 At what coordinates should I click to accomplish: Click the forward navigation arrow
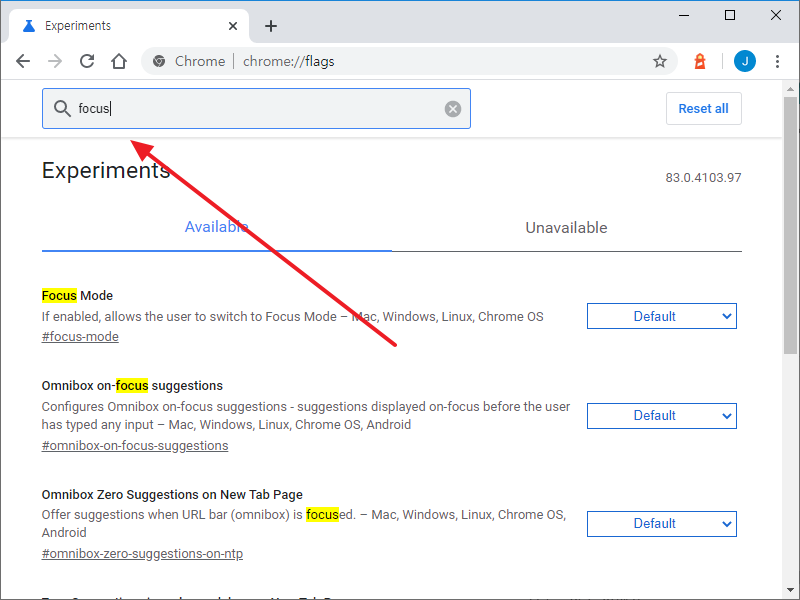pyautogui.click(x=55, y=61)
